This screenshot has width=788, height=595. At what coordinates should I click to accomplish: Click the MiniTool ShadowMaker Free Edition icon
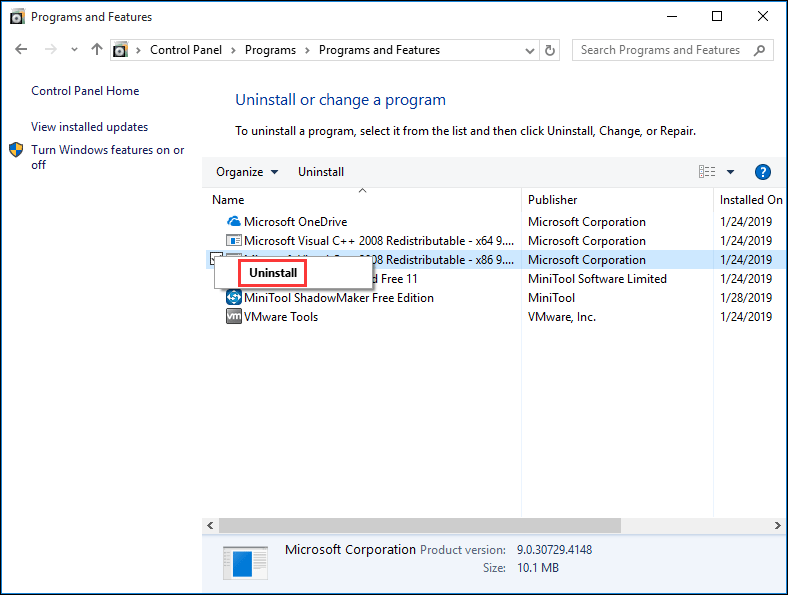[x=234, y=298]
